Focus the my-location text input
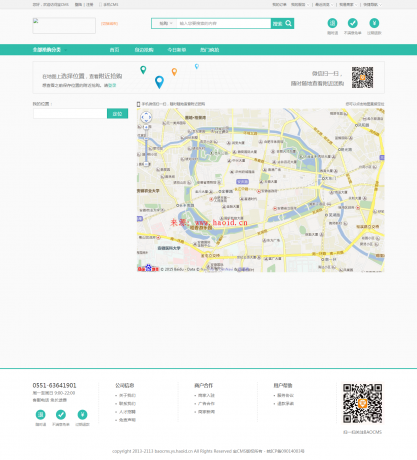Screen dimensions: 417x460 coord(70,114)
